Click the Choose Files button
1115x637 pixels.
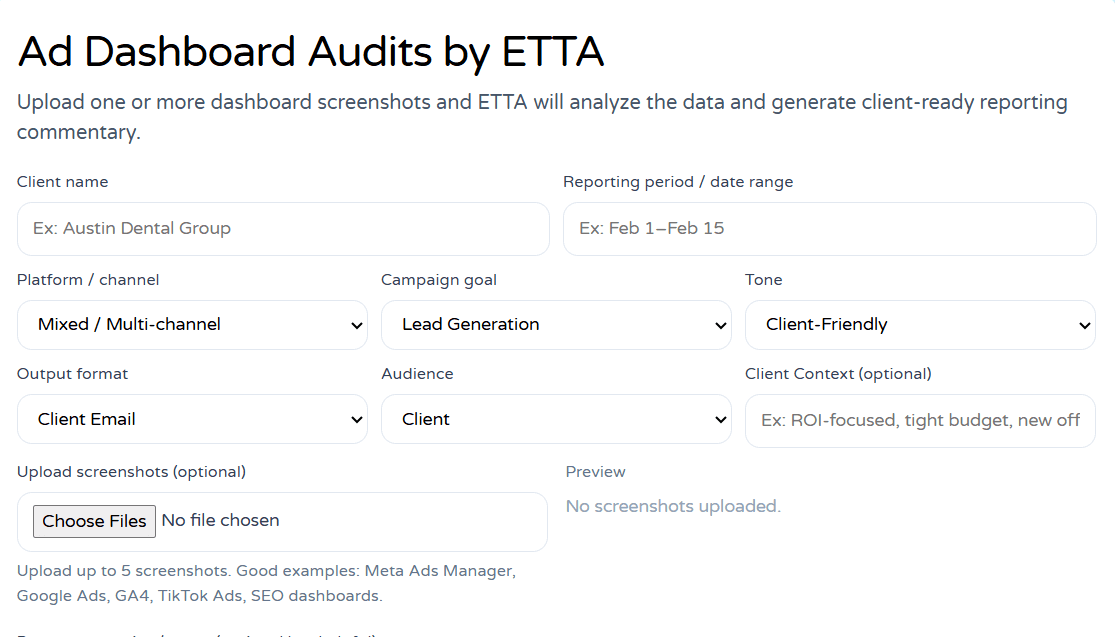click(94, 521)
